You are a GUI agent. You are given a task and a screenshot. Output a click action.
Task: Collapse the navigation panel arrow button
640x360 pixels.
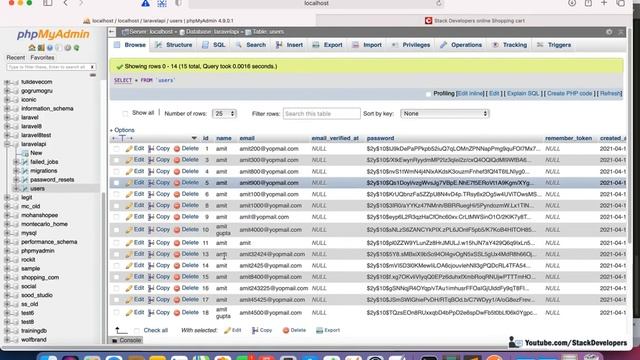[x=112, y=32]
